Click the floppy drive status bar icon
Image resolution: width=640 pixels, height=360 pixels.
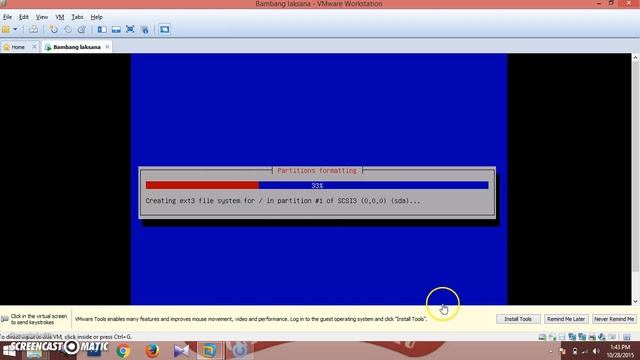[x=562, y=337]
